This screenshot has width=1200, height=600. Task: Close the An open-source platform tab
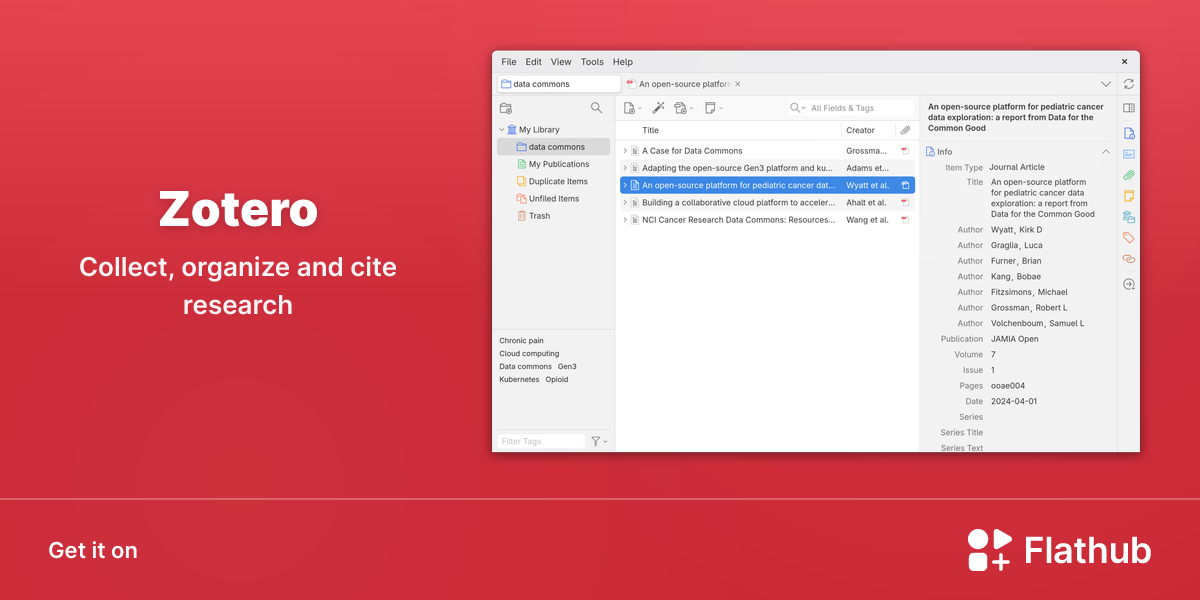738,84
